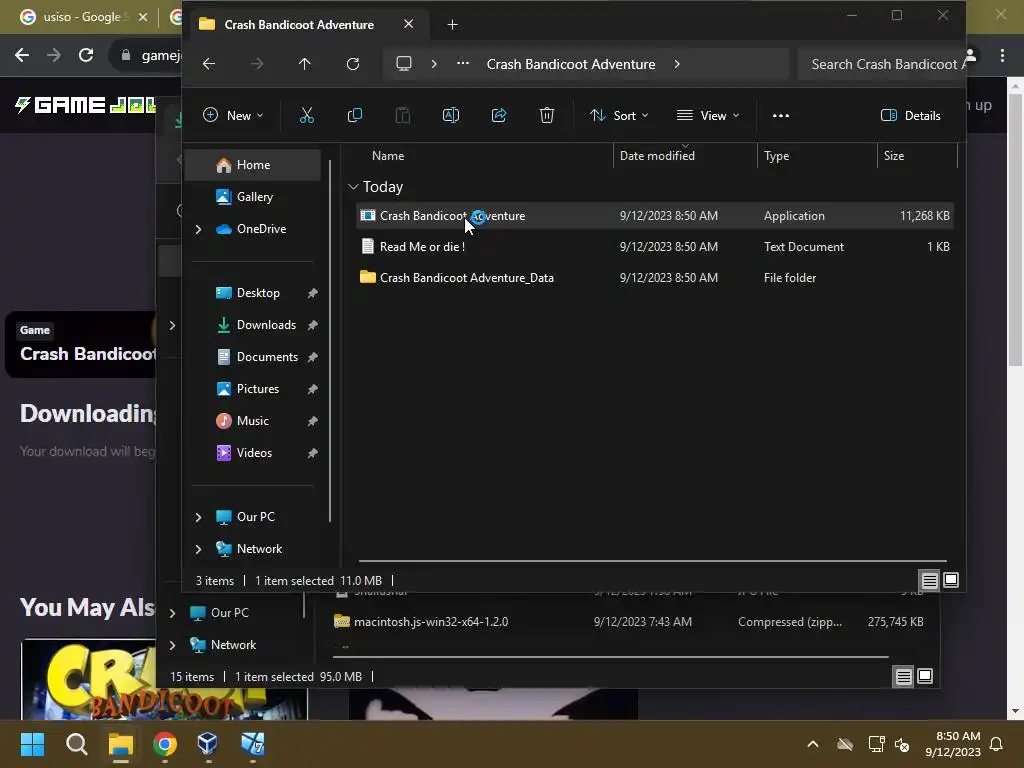Open Chrome from the taskbar
The image size is (1024, 768).
[165, 744]
